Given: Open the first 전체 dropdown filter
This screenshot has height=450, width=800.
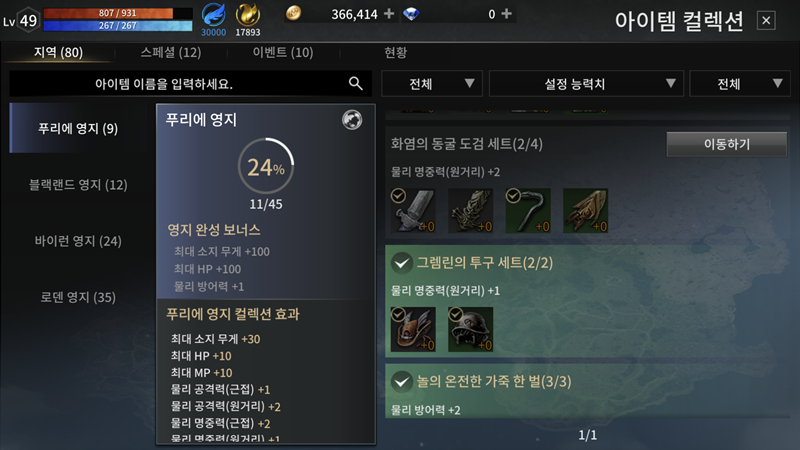Looking at the screenshot, I should pos(432,84).
